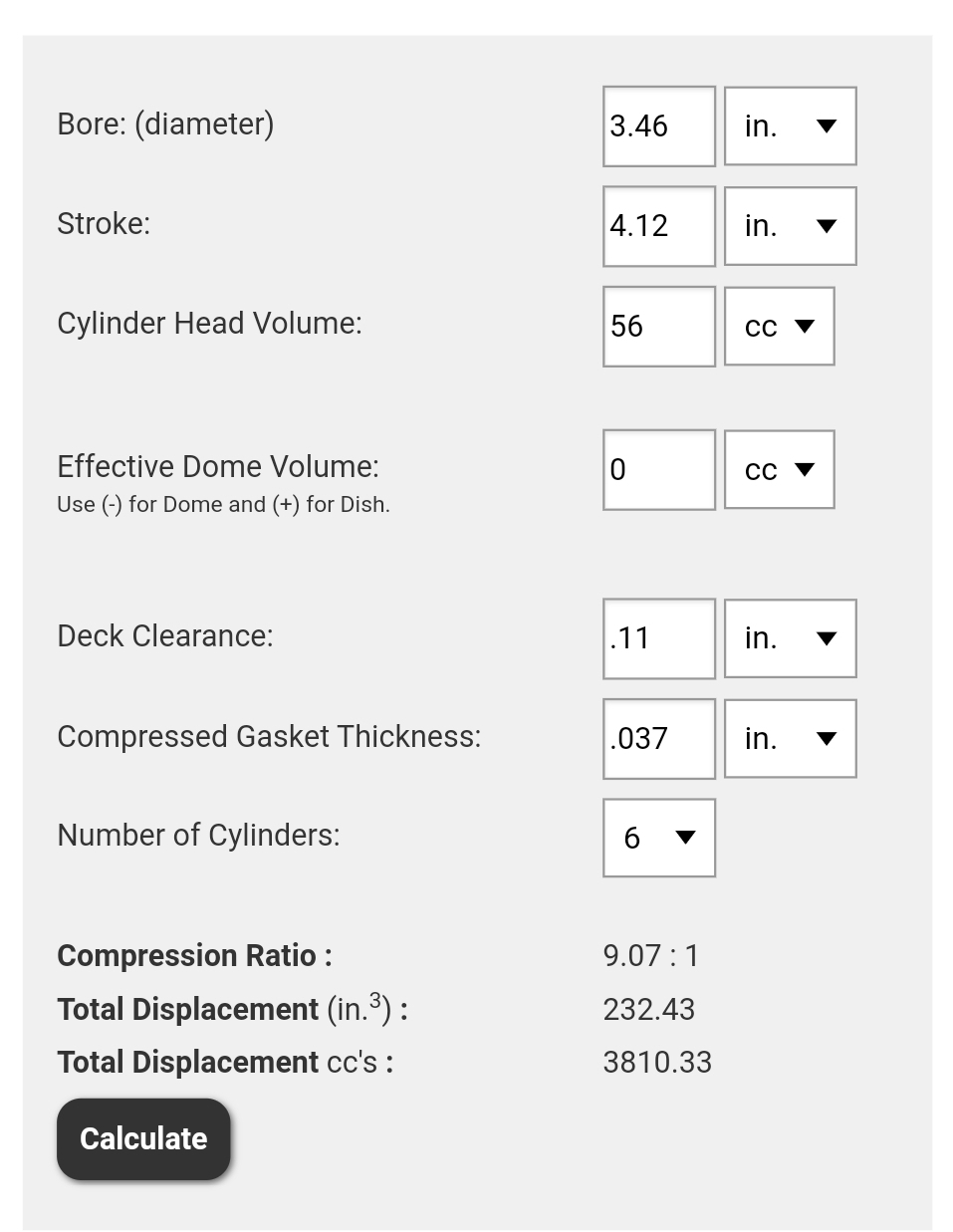
Task: Select the Deck Clearance input field
Action: 658,638
